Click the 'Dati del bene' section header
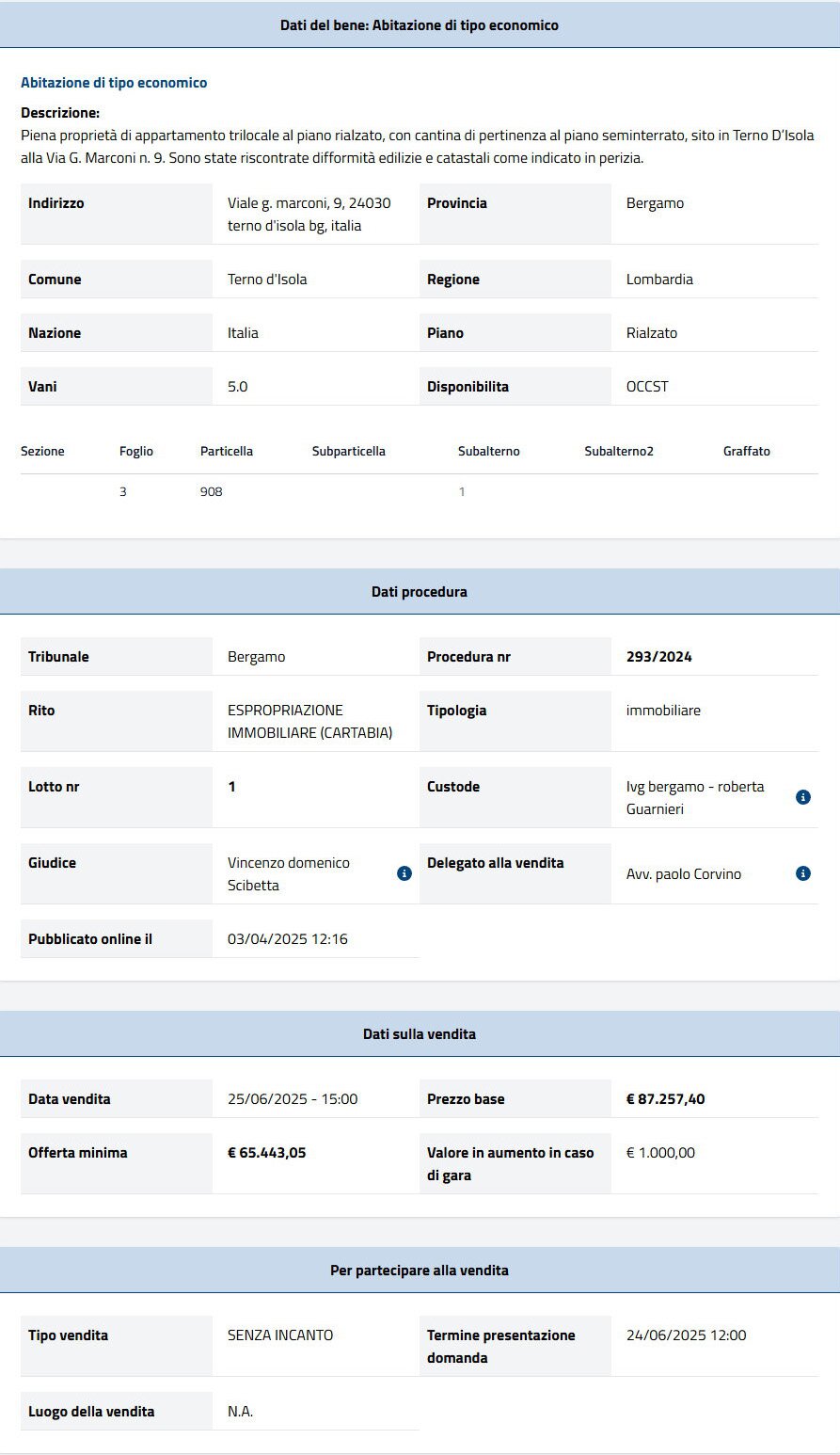This screenshot has width=840, height=1455. [420, 24]
